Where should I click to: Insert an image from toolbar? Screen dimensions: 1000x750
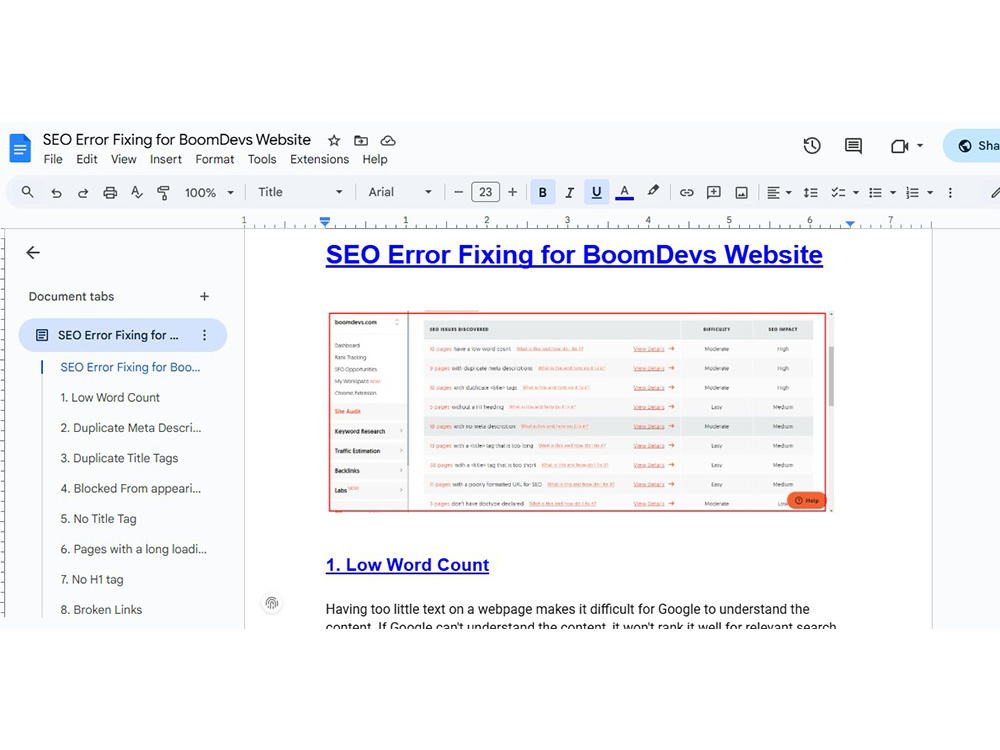pos(741,193)
